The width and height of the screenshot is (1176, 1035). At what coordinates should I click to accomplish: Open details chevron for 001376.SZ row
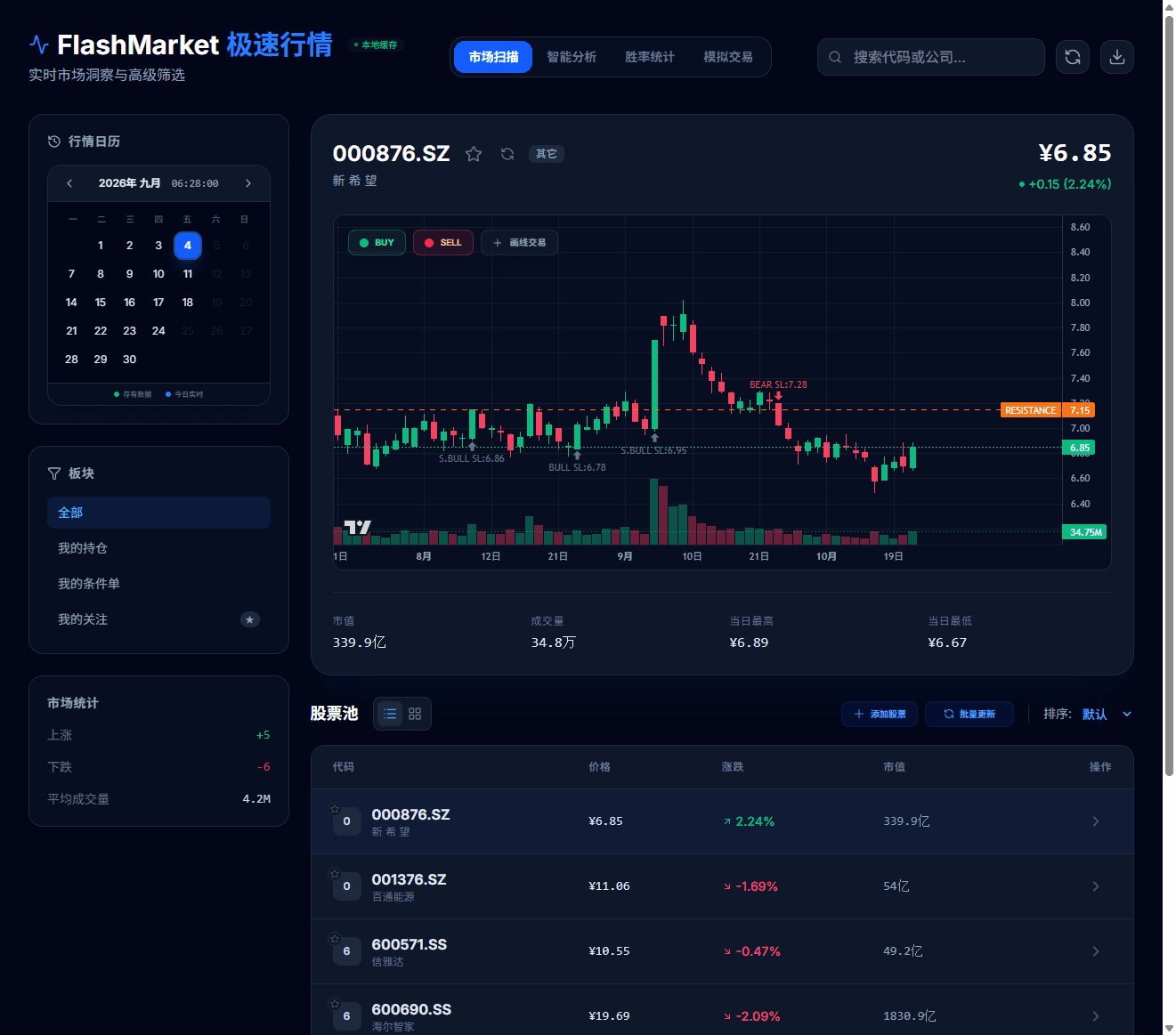point(1096,886)
